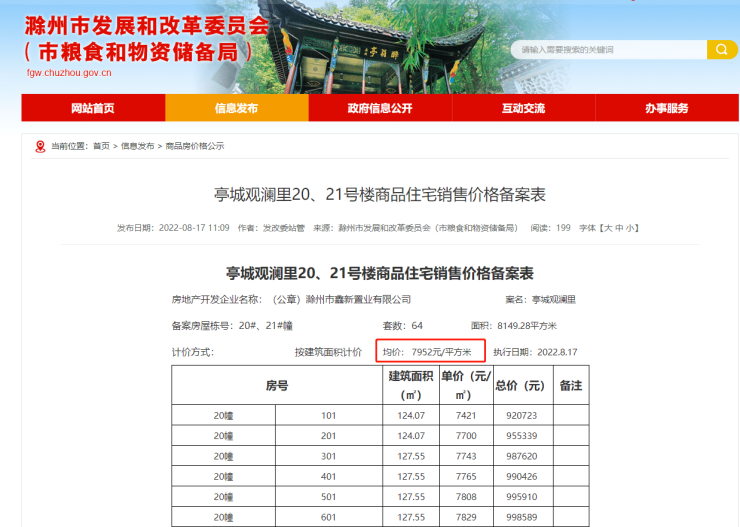
Task: Click the 房号 table header
Action: 277,385
